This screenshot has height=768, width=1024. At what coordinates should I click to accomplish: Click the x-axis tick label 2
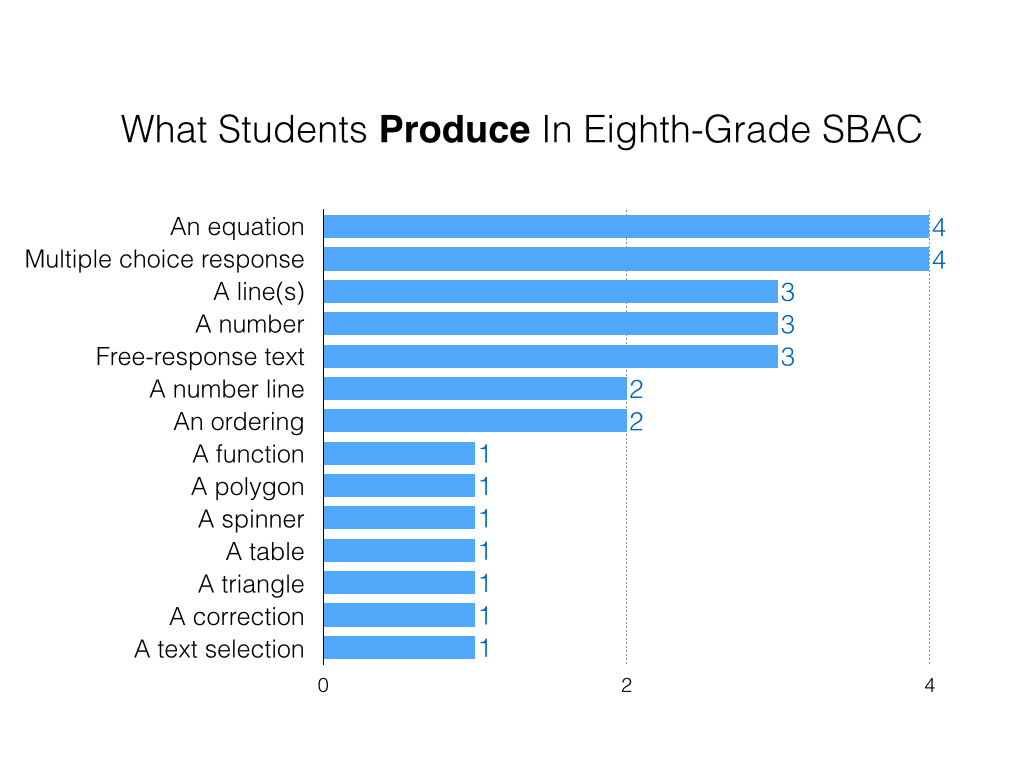pyautogui.click(x=626, y=686)
